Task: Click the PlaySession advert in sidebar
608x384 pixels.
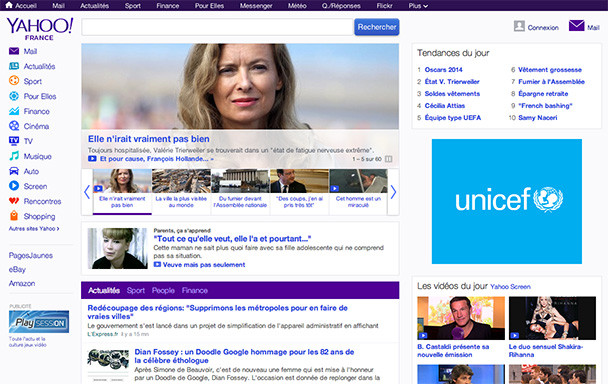Action: coord(39,322)
